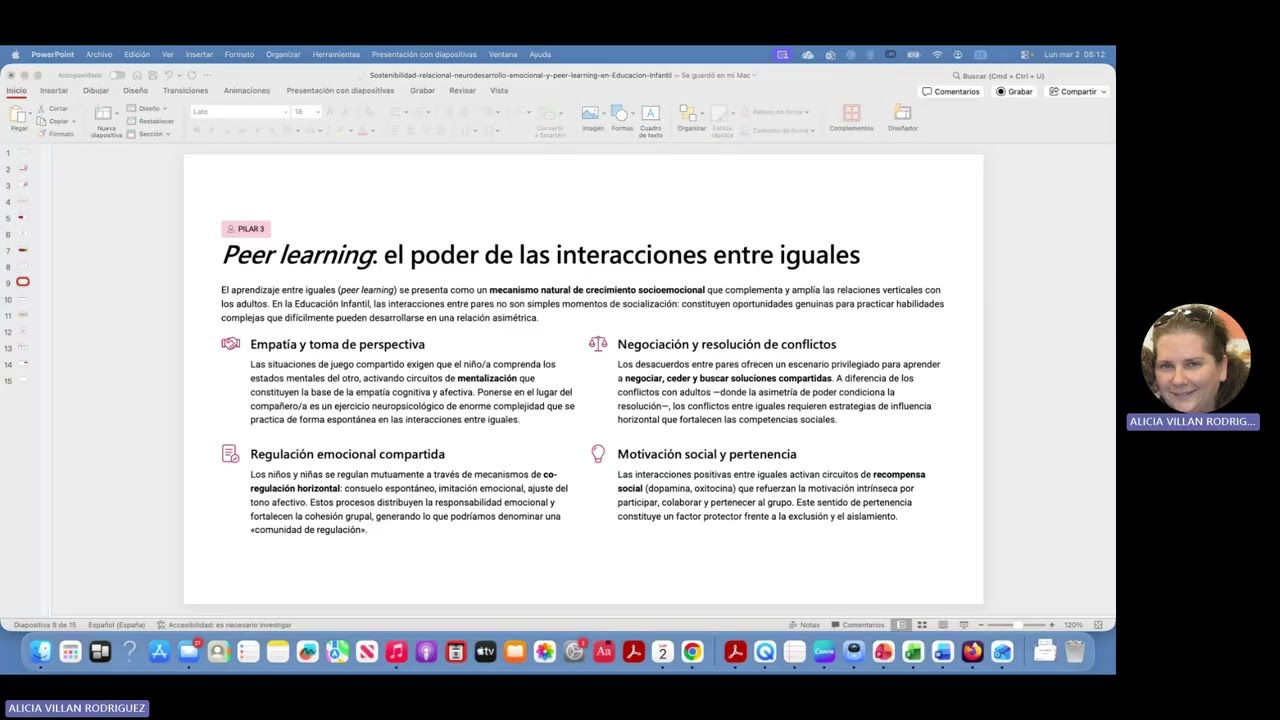The width and height of the screenshot is (1280, 720).
Task: Open the Organizar arrange tool
Action: click(x=691, y=119)
